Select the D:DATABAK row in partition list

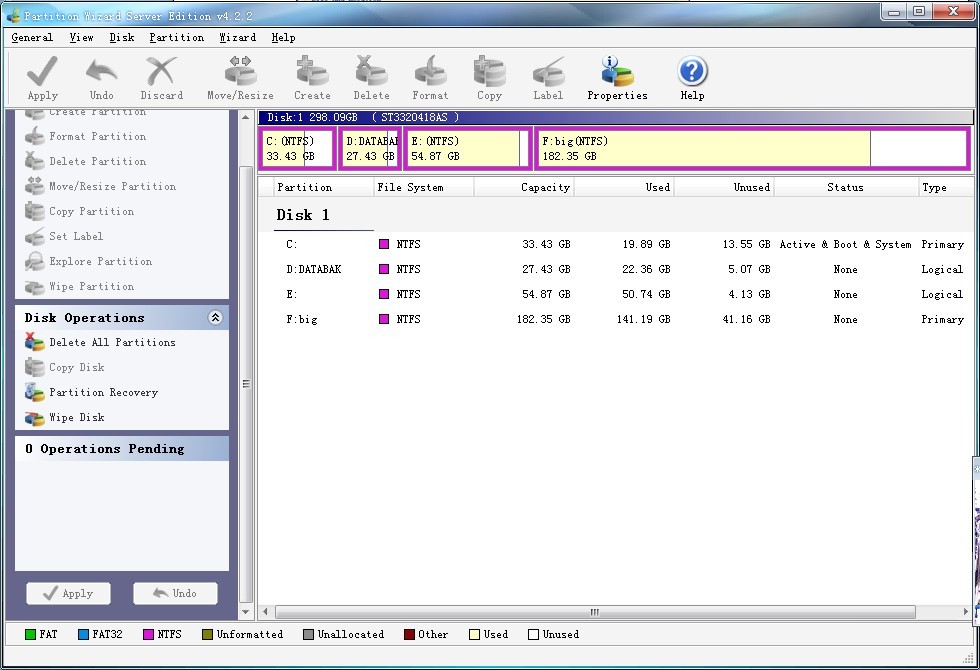coord(616,269)
